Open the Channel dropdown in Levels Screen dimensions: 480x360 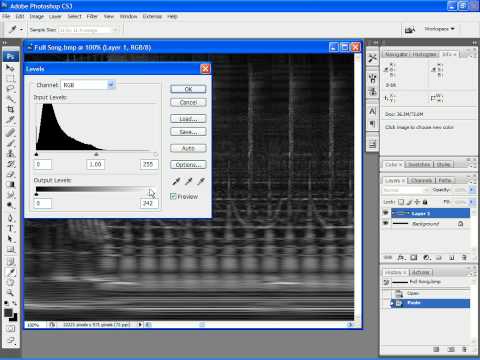coord(111,85)
